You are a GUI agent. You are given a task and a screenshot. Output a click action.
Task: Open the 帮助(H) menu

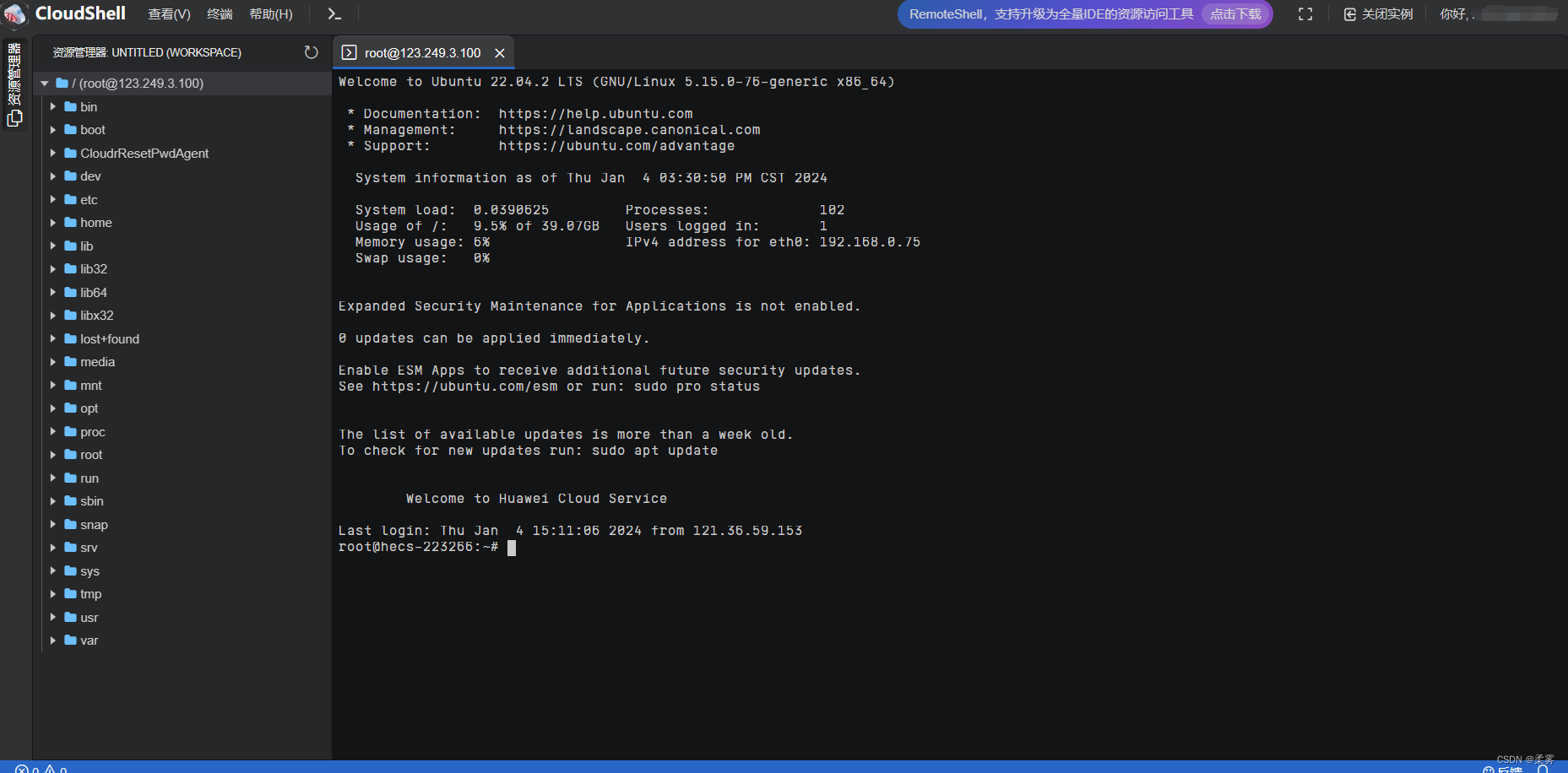[271, 14]
